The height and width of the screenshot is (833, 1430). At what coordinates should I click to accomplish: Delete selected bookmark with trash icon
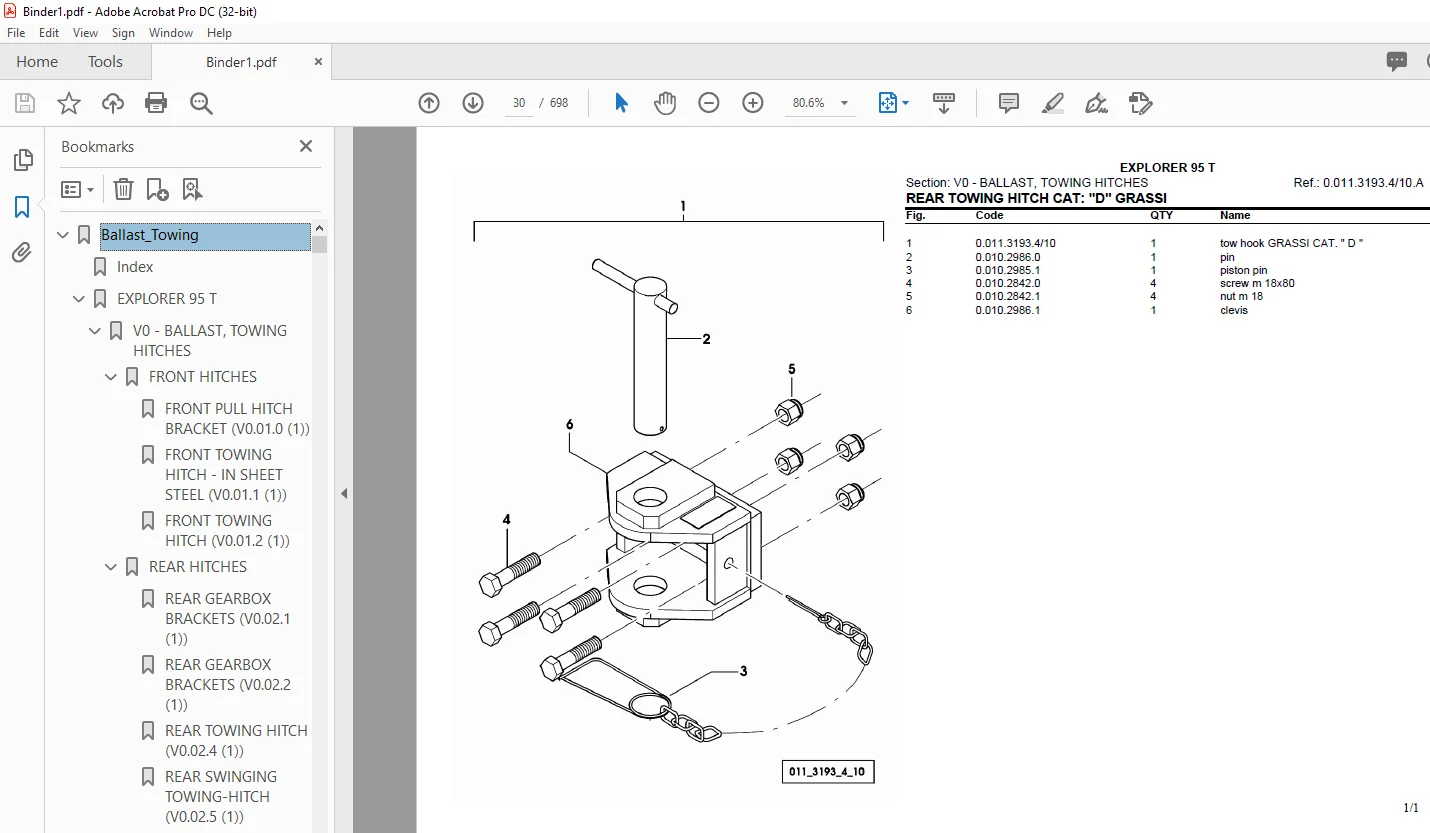[x=123, y=189]
